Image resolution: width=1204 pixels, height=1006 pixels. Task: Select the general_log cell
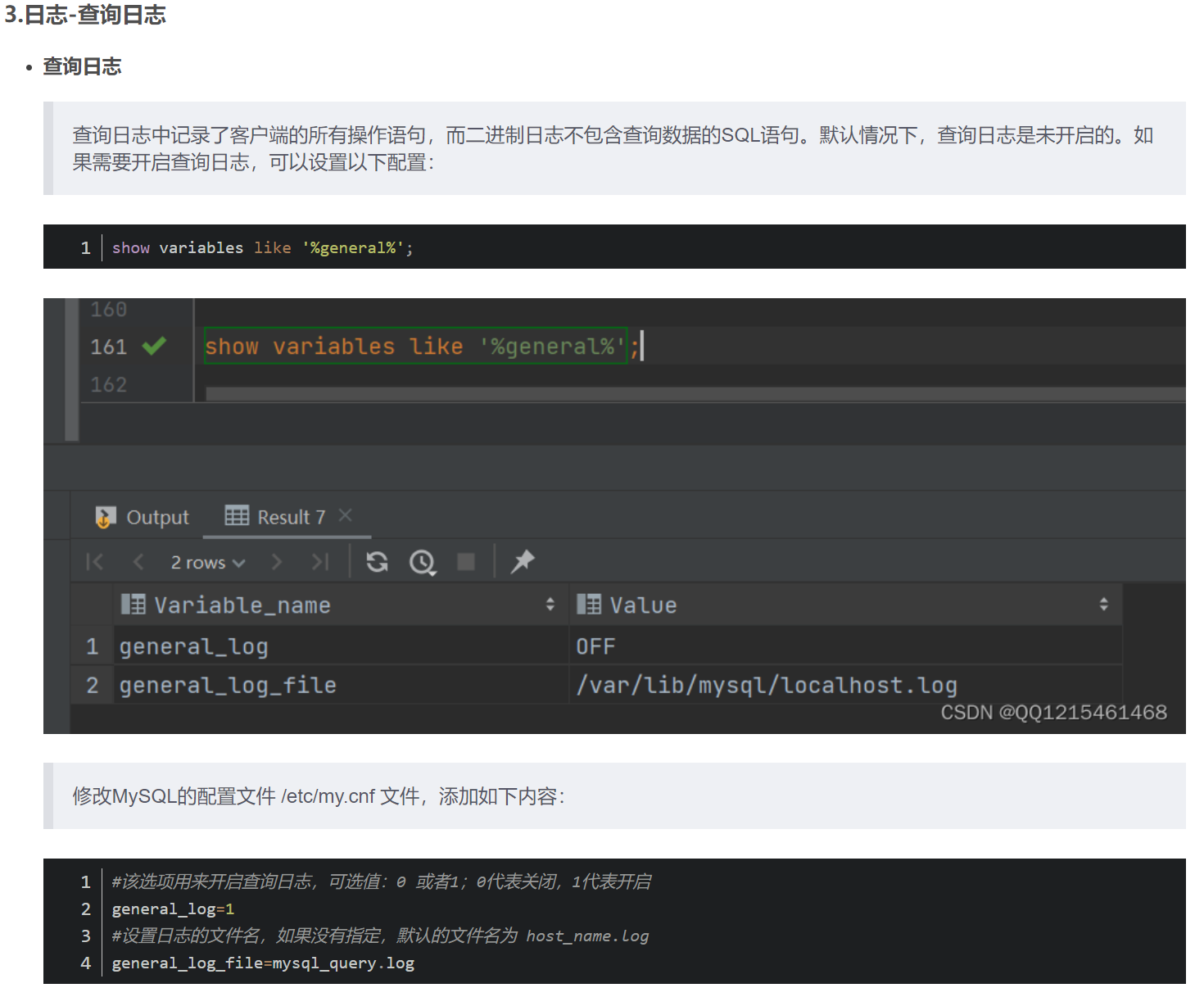coord(341,646)
